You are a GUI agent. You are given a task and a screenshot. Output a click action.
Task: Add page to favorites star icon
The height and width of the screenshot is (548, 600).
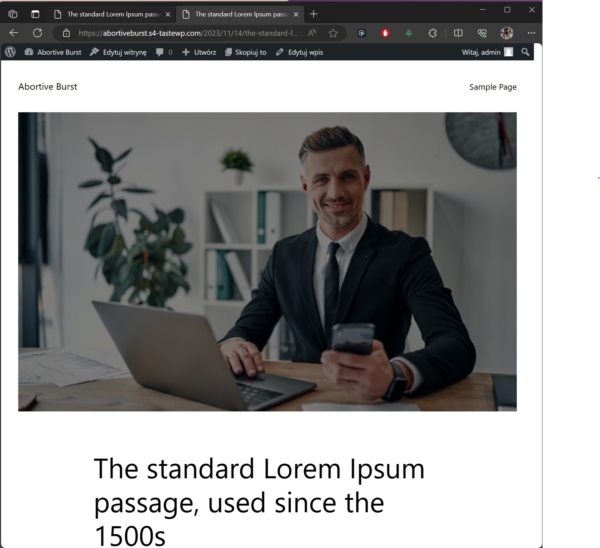[x=333, y=33]
